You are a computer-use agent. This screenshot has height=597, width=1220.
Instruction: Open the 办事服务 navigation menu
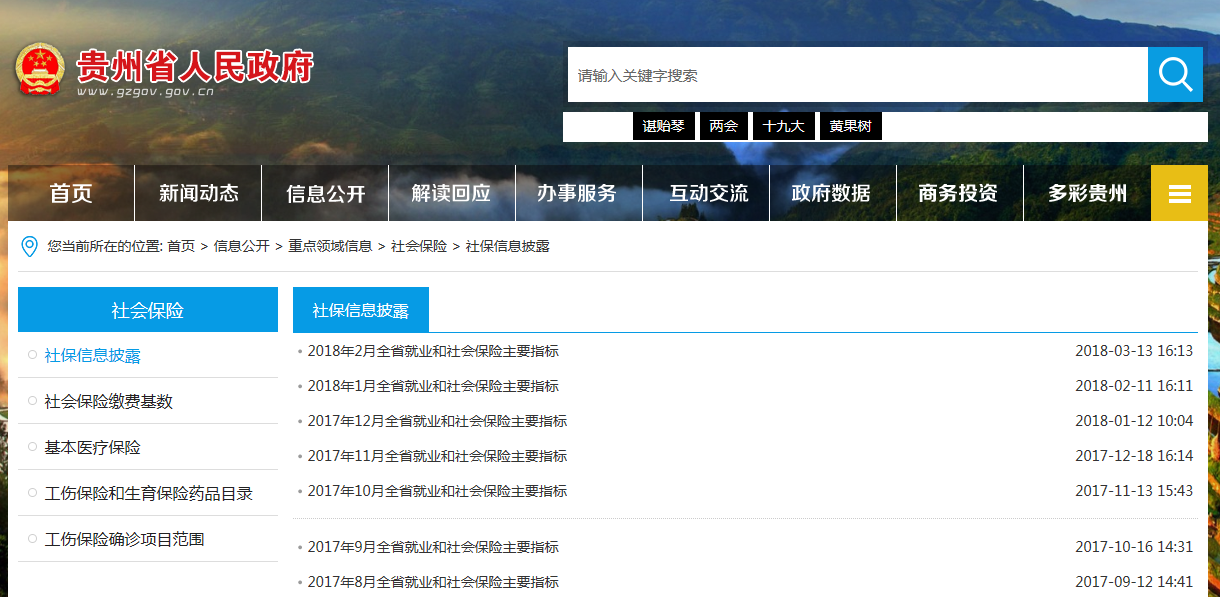pos(577,193)
